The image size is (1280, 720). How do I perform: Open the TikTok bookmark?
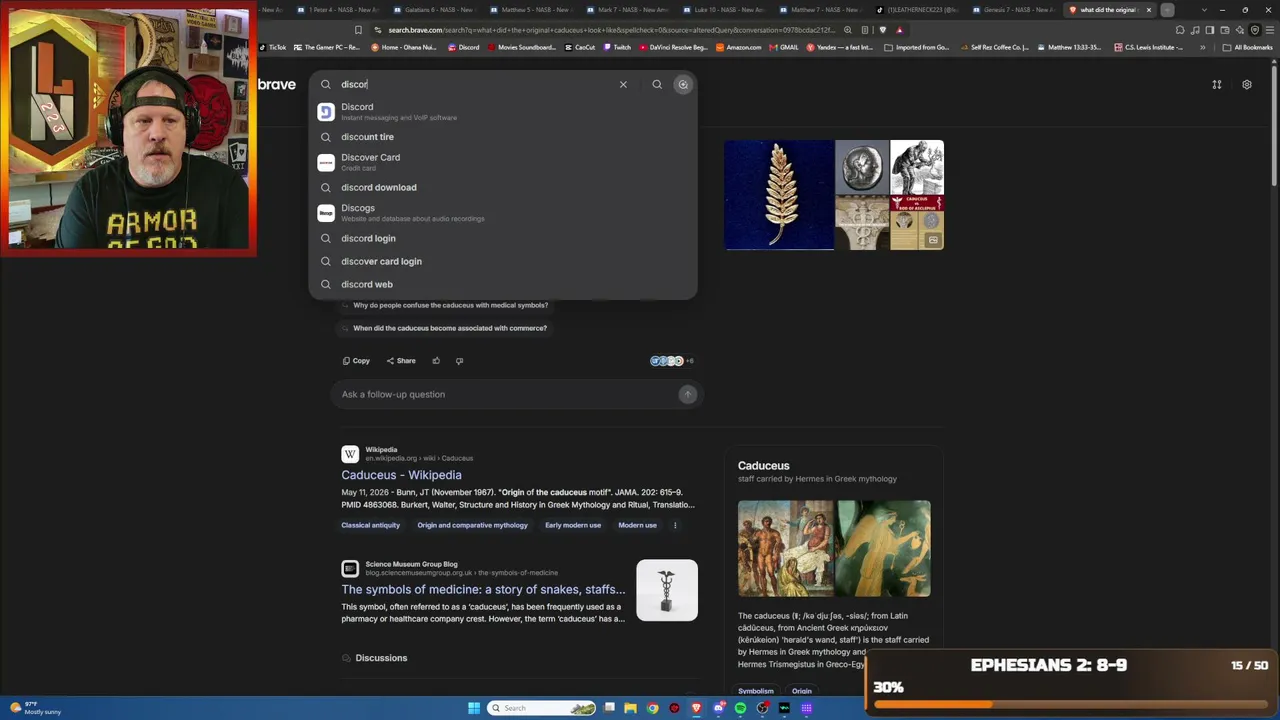[x=272, y=47]
